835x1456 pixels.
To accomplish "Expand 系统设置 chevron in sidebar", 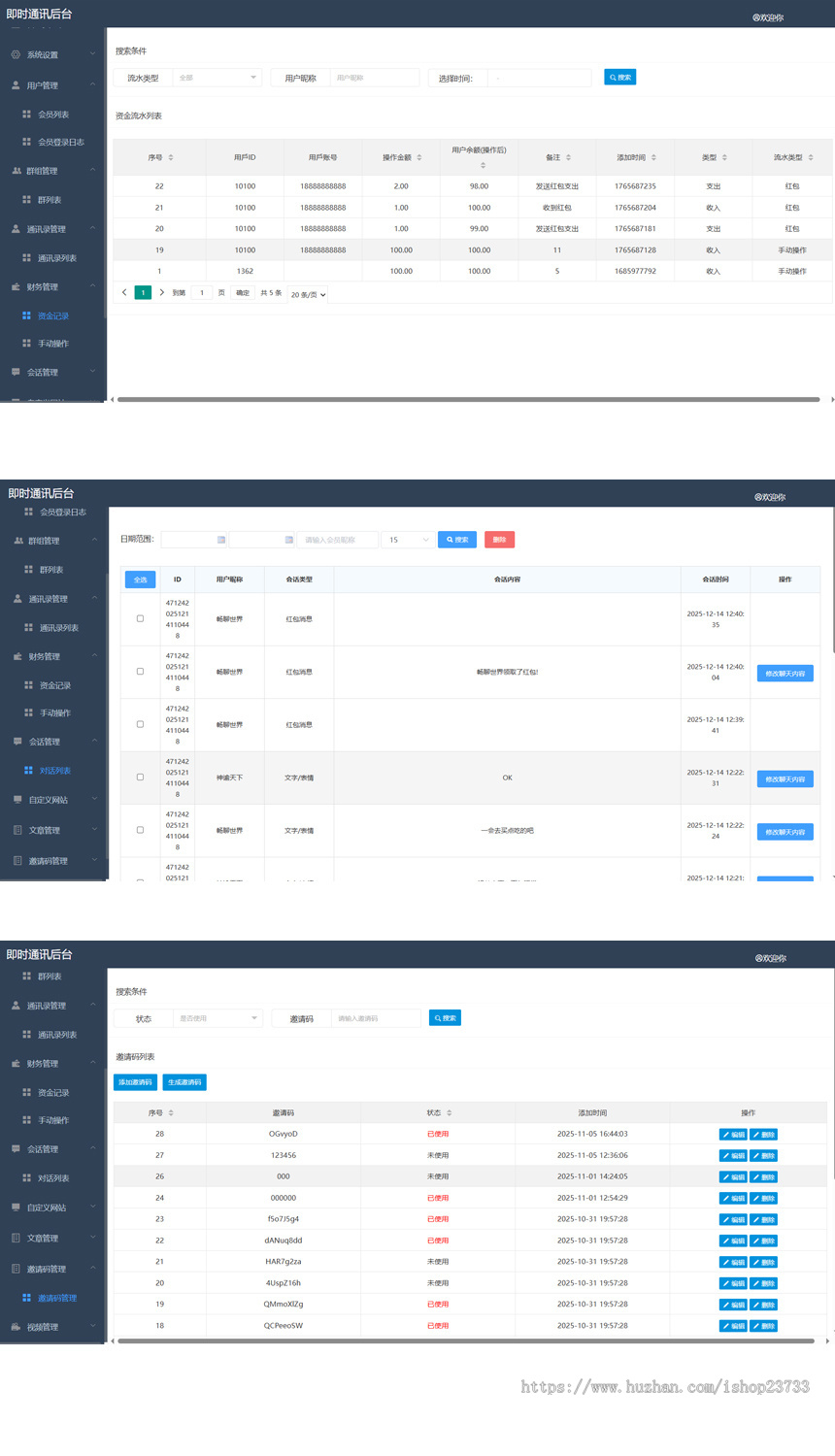I will coord(93,54).
